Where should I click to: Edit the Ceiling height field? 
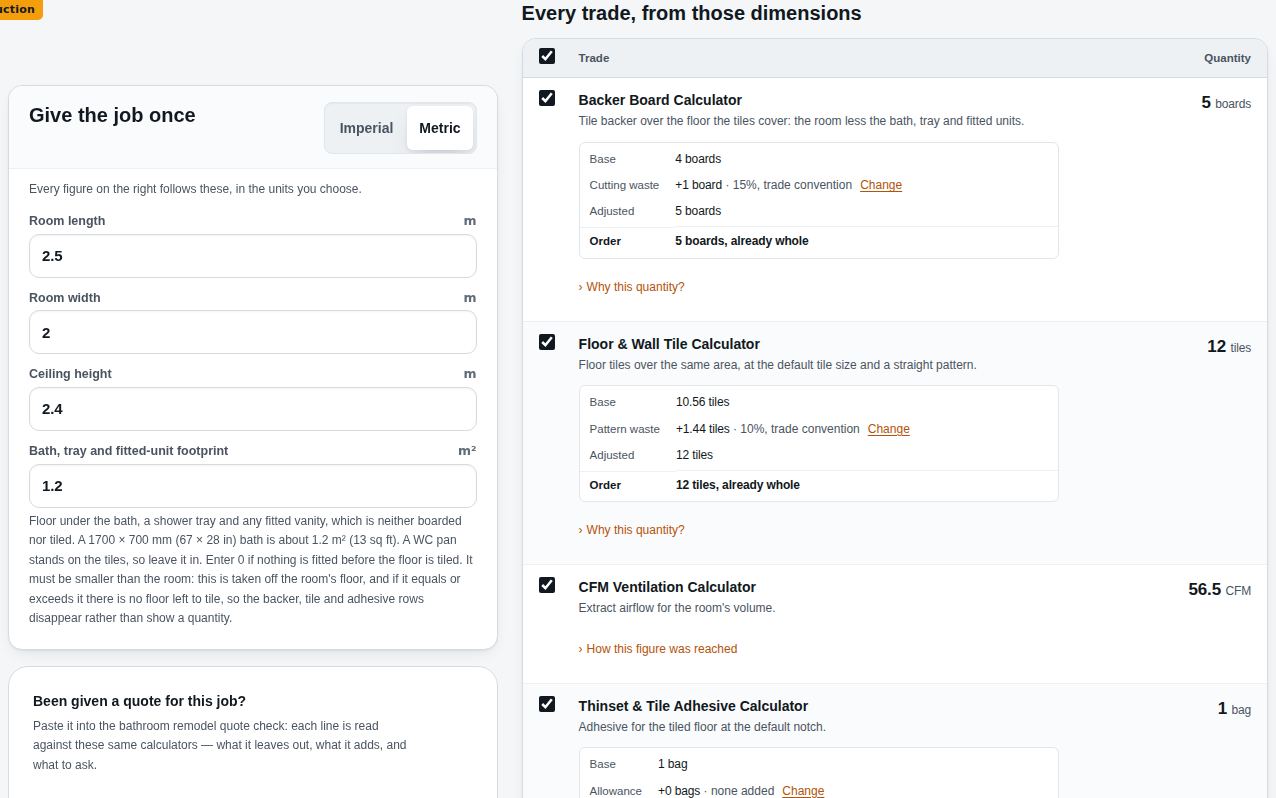[x=253, y=409]
